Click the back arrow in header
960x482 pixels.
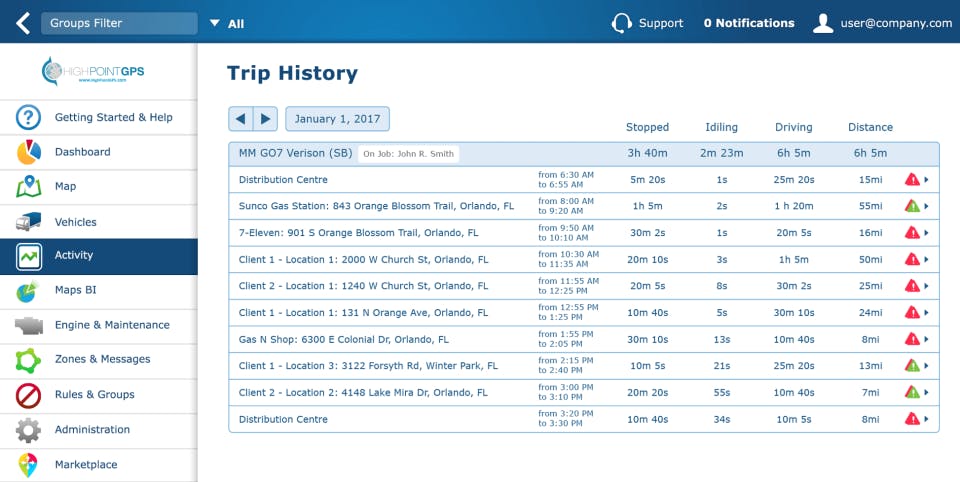(x=23, y=23)
